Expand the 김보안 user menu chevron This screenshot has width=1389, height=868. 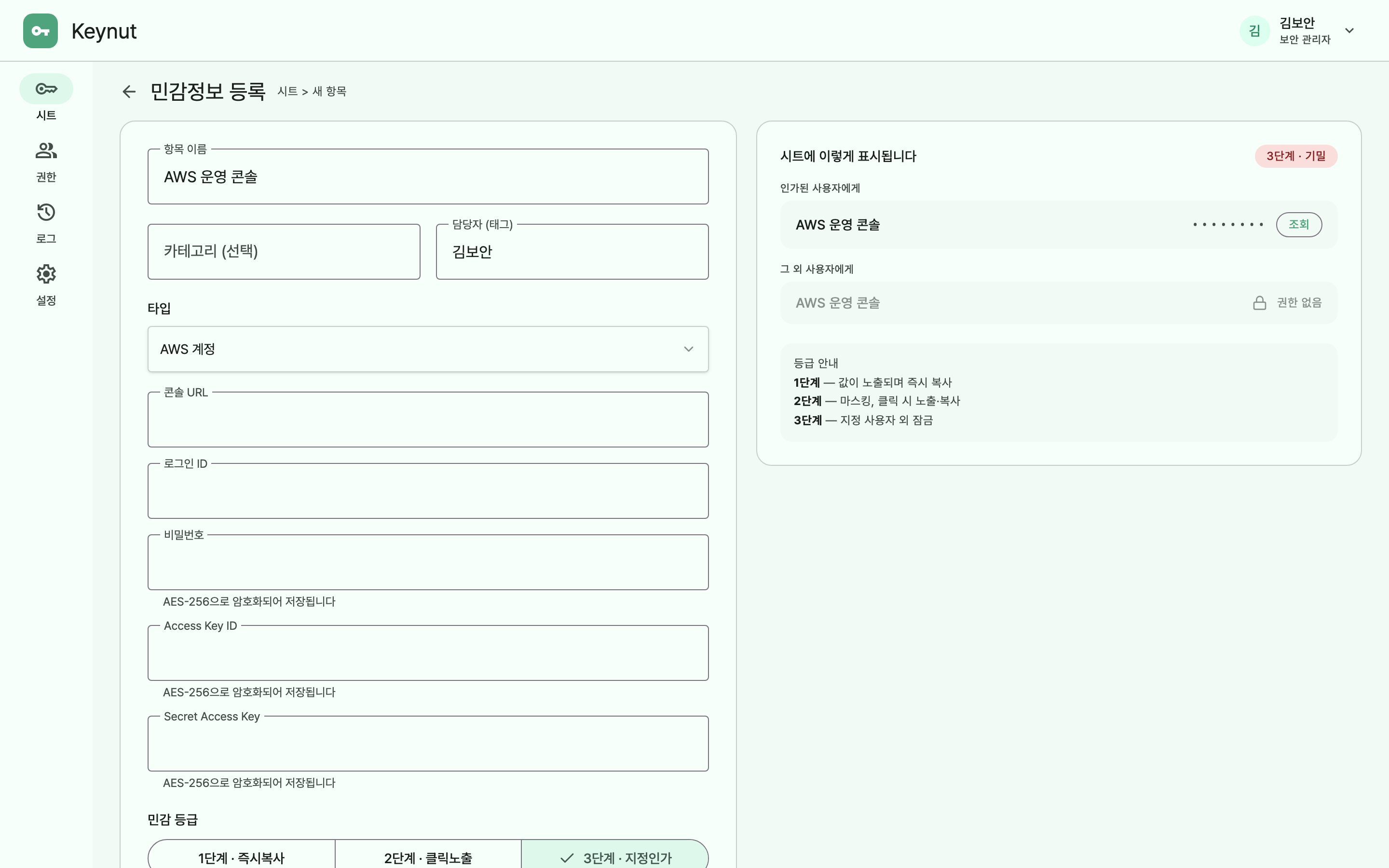pos(1350,31)
